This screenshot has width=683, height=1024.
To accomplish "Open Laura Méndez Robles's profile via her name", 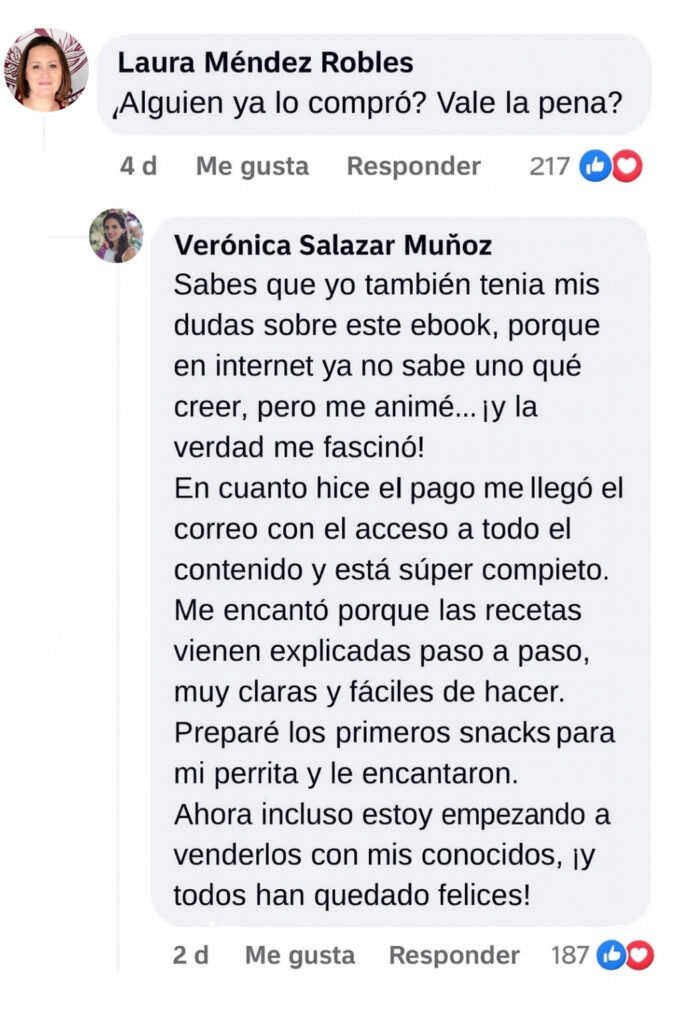I will [265, 63].
